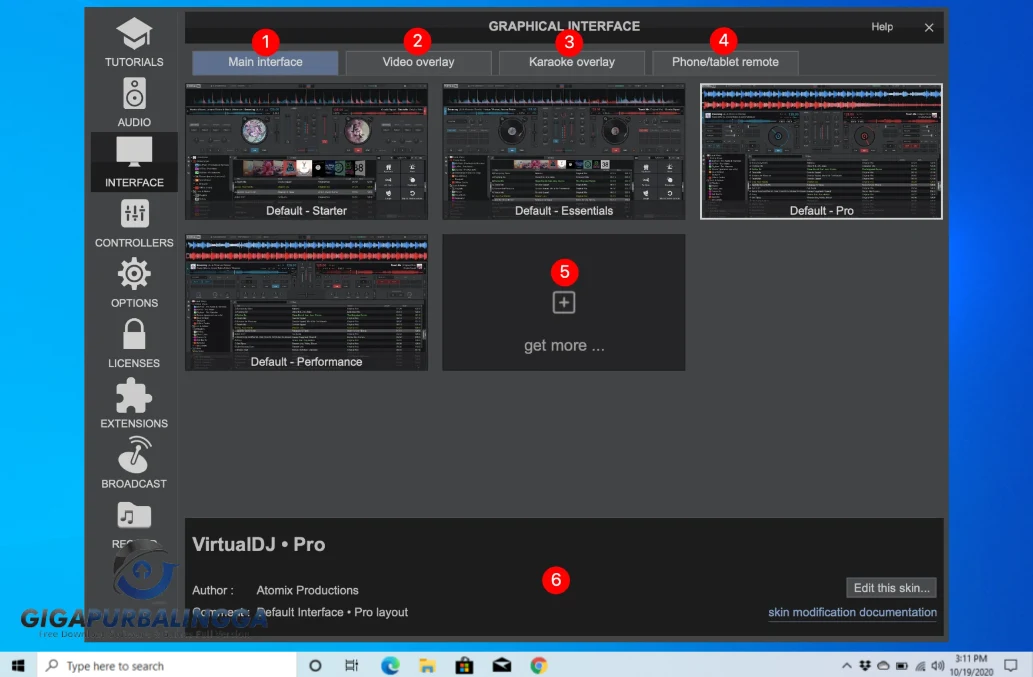
Task: Click the plus icon to get more skins
Action: pyautogui.click(x=564, y=303)
